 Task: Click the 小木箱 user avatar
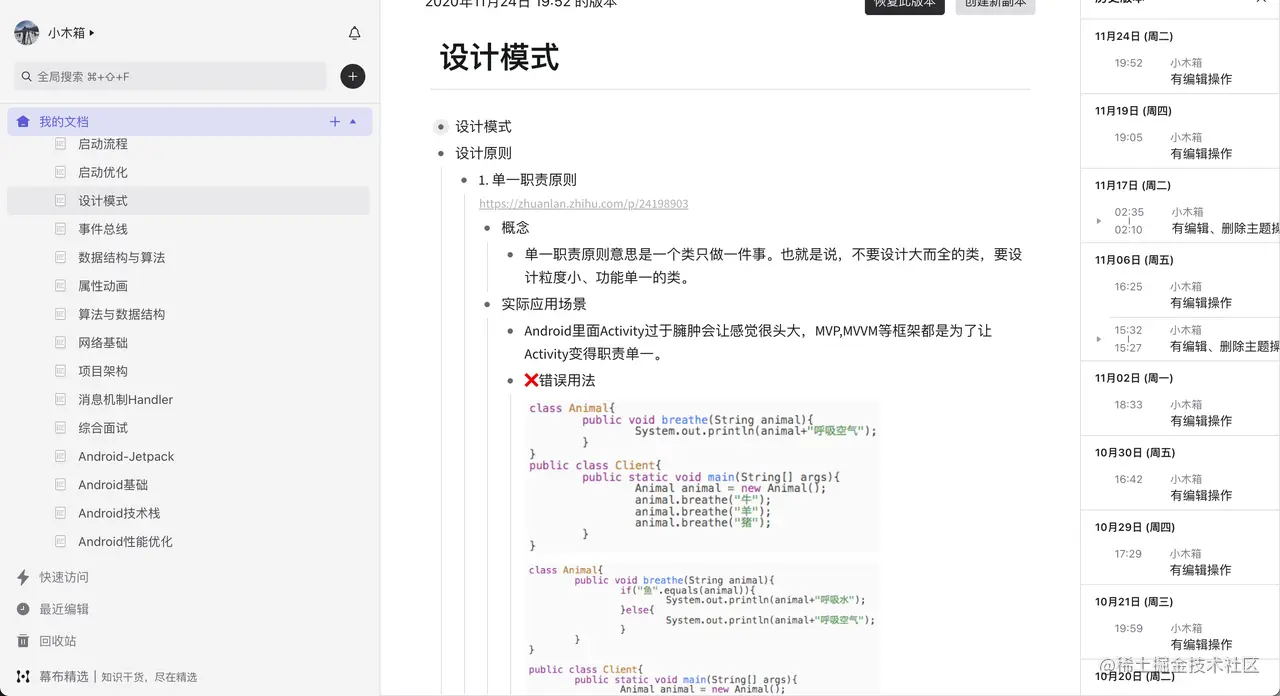pos(26,33)
